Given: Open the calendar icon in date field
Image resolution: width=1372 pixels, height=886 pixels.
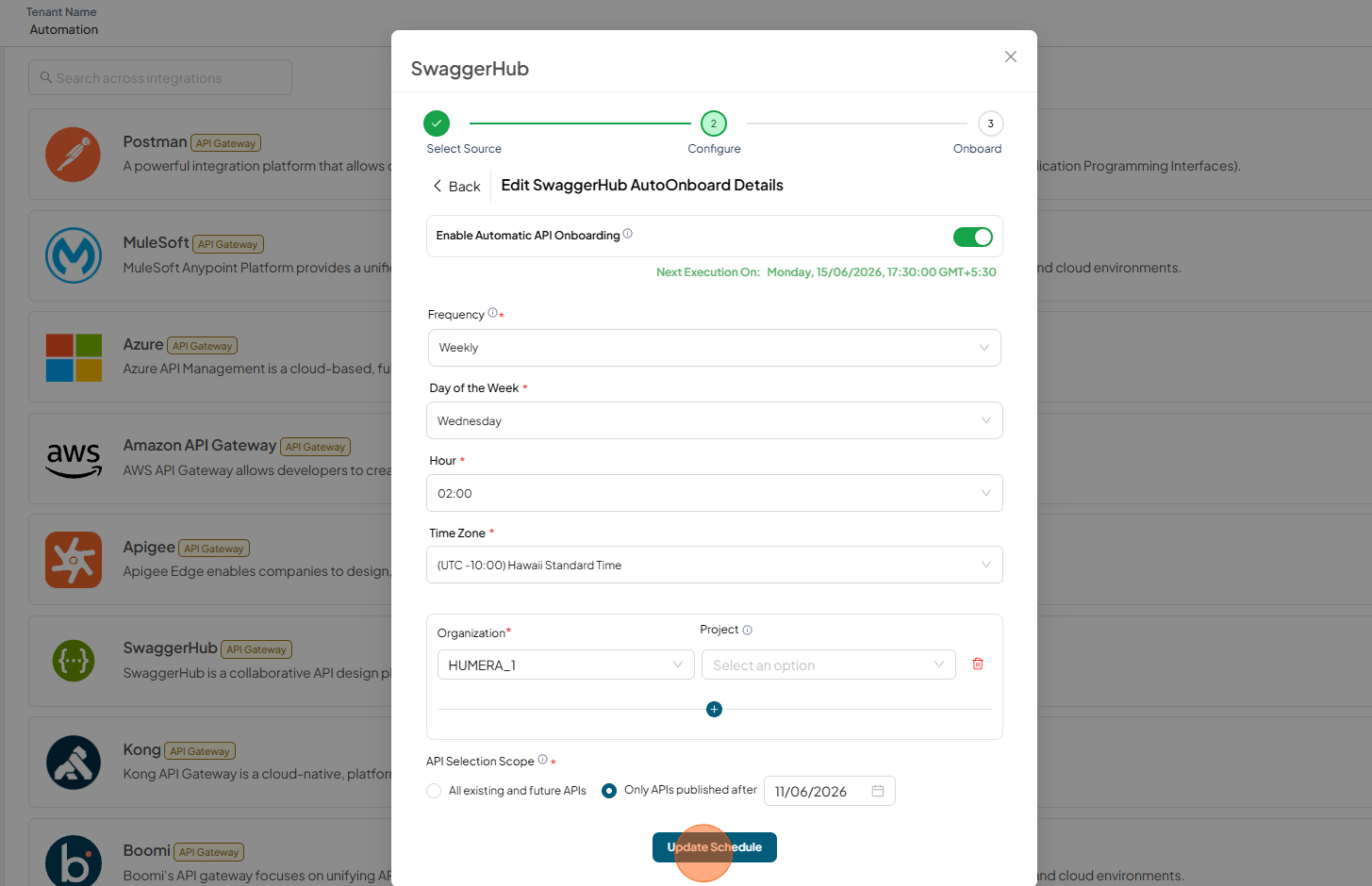Looking at the screenshot, I should (878, 791).
